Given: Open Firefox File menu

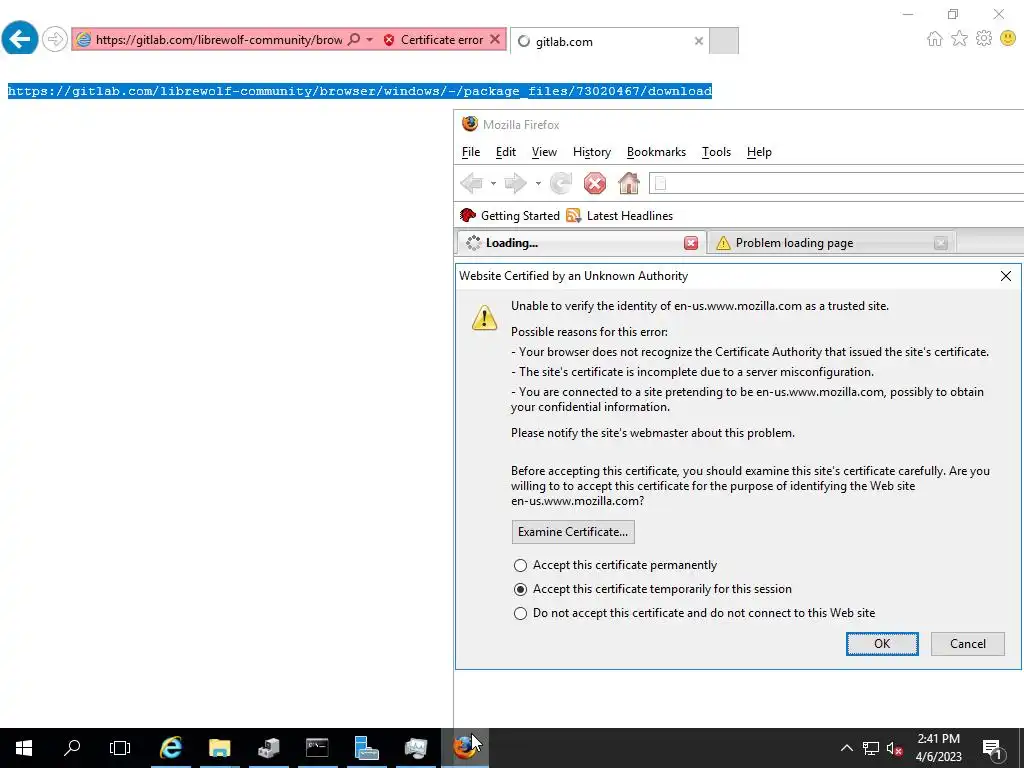Looking at the screenshot, I should pyautogui.click(x=471, y=152).
